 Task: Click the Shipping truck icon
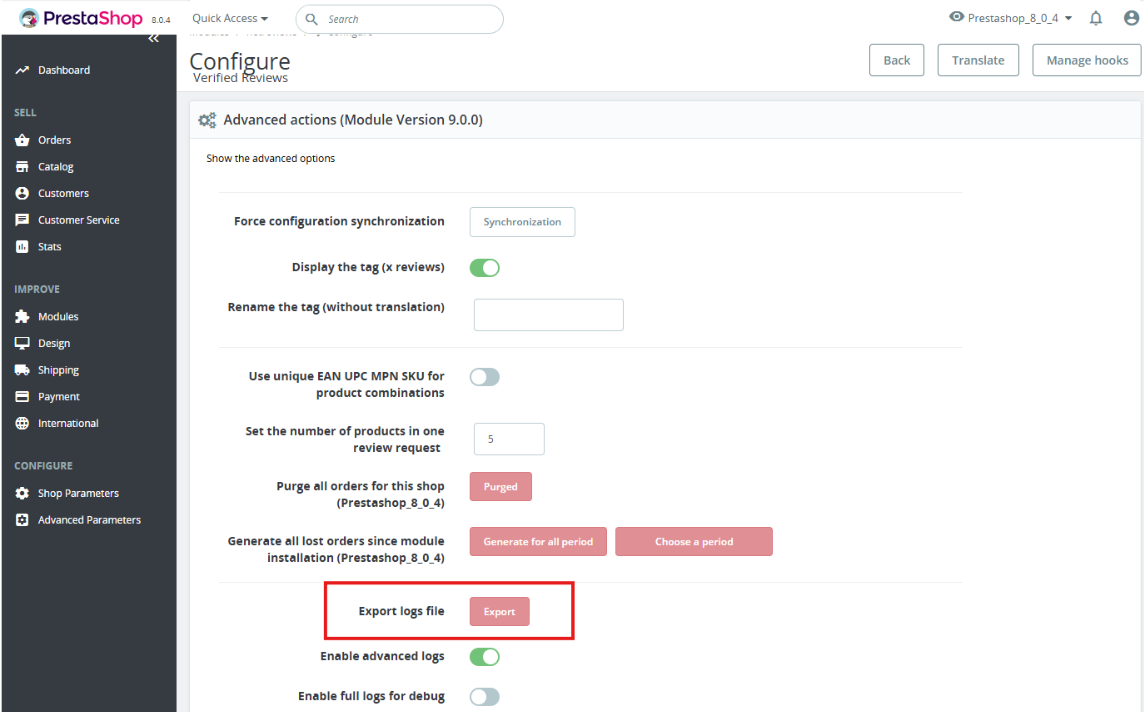23,370
